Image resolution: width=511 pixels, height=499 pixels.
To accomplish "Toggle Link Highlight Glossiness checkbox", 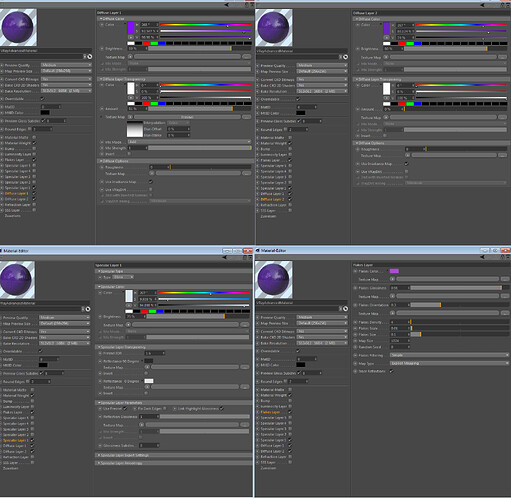I will click(x=222, y=408).
